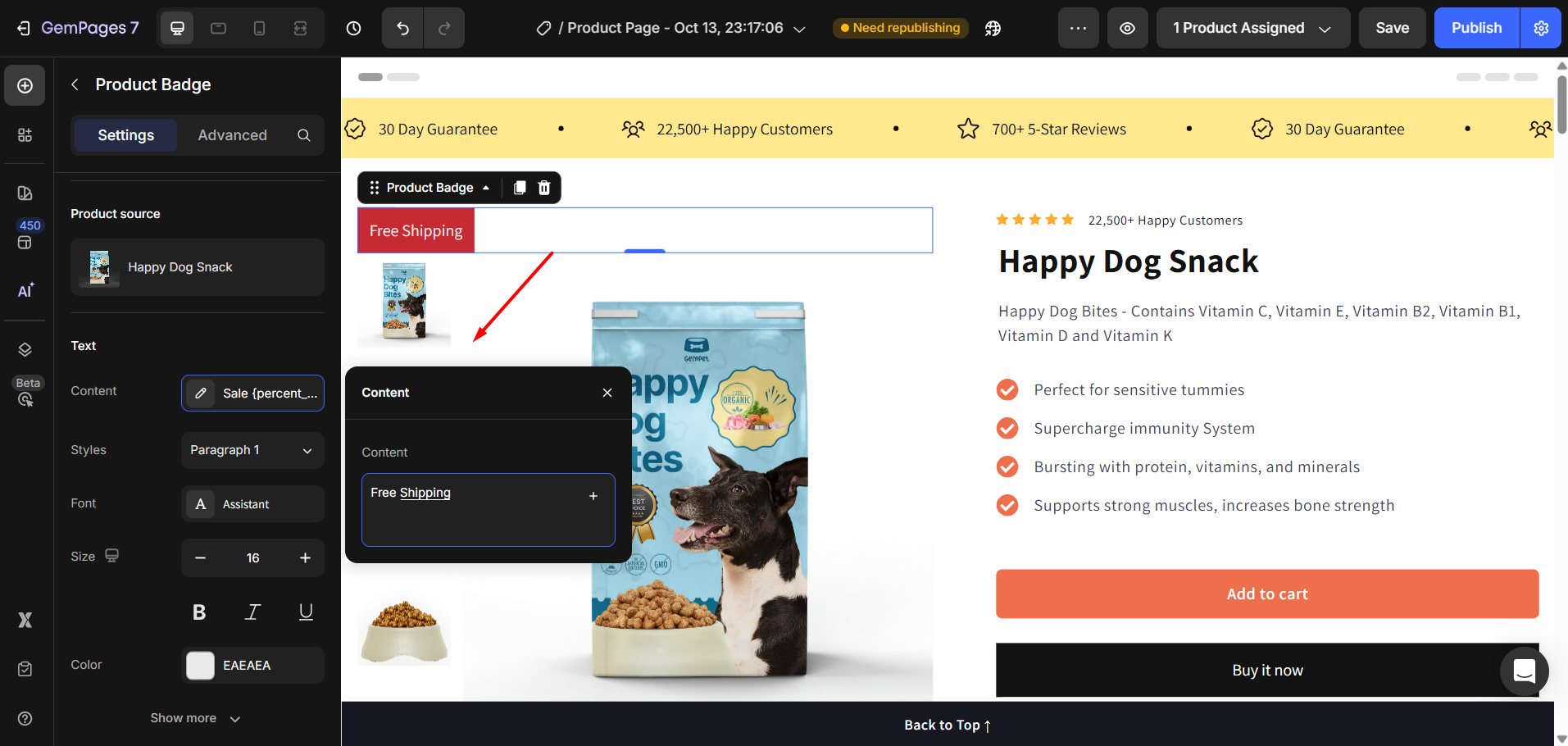Toggle italic formatting for badge text
Screen dimensions: 1568x746
tap(252, 612)
